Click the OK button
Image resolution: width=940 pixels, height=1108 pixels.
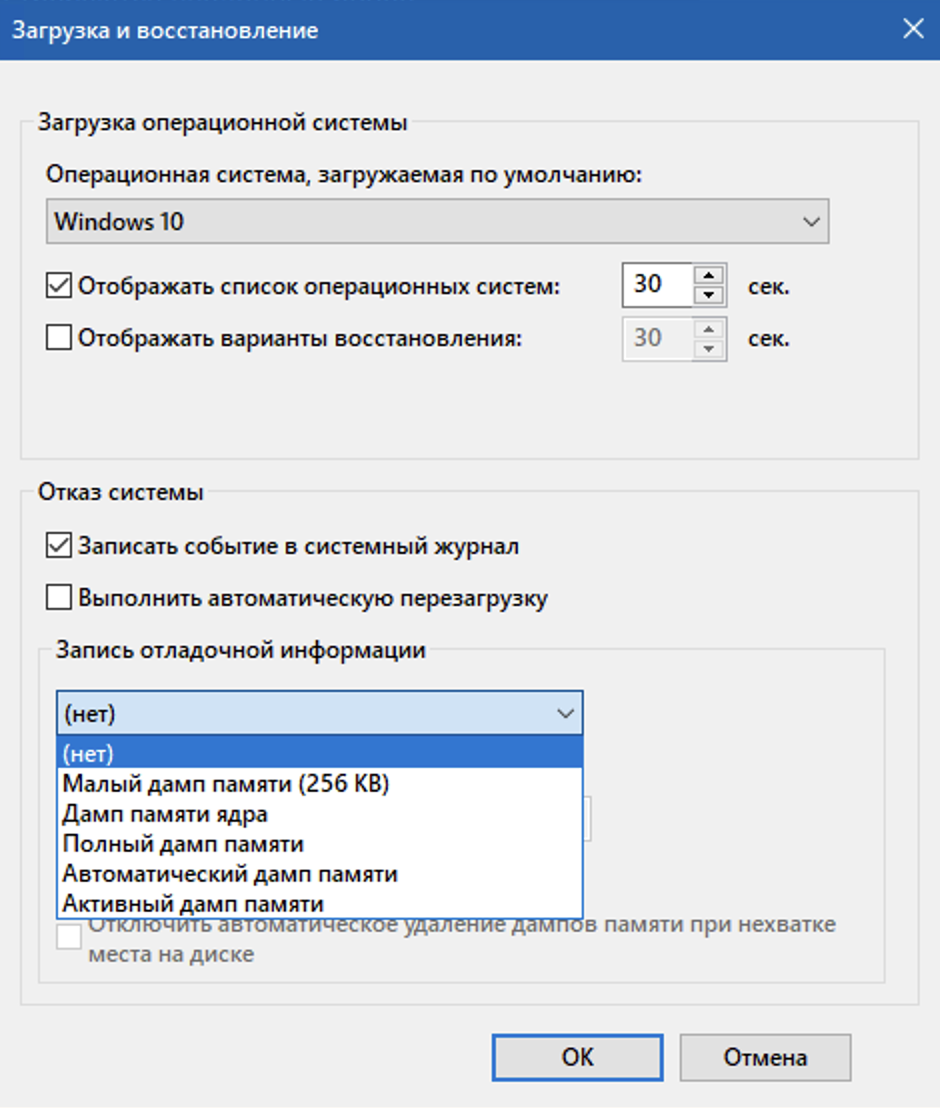point(577,1057)
